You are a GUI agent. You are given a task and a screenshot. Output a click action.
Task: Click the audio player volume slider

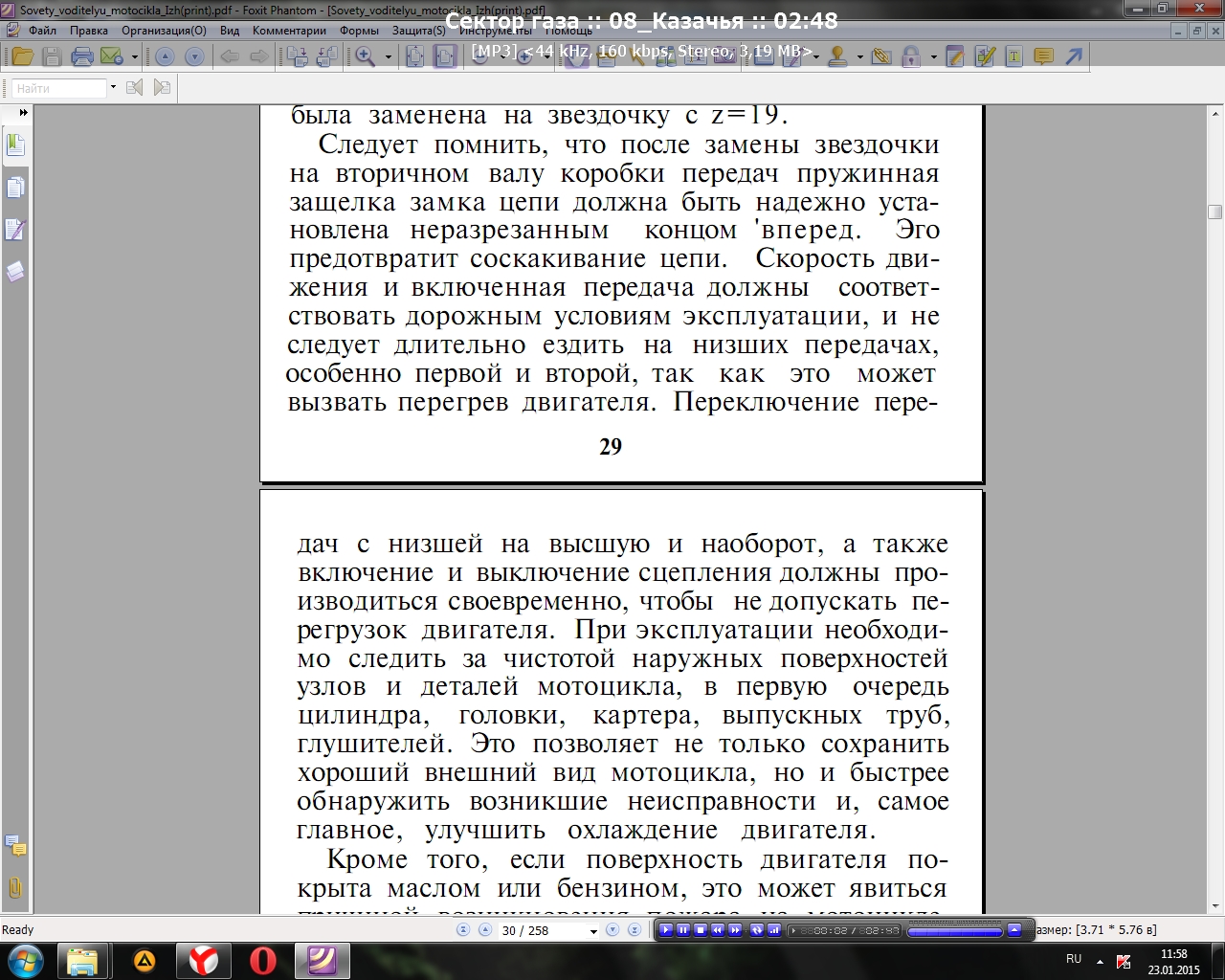tap(953, 930)
